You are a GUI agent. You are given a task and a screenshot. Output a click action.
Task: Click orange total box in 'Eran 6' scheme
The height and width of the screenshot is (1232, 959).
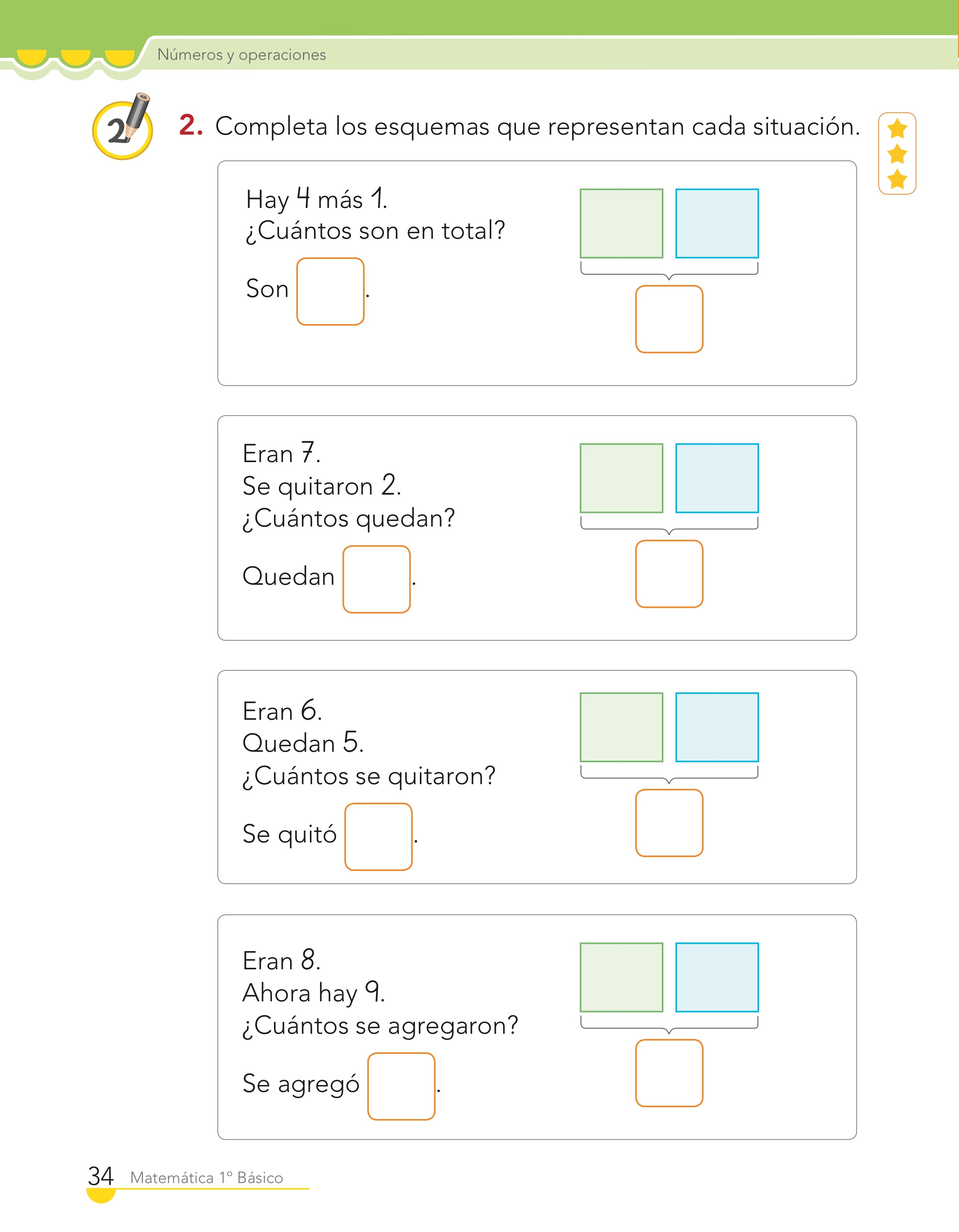tap(669, 822)
